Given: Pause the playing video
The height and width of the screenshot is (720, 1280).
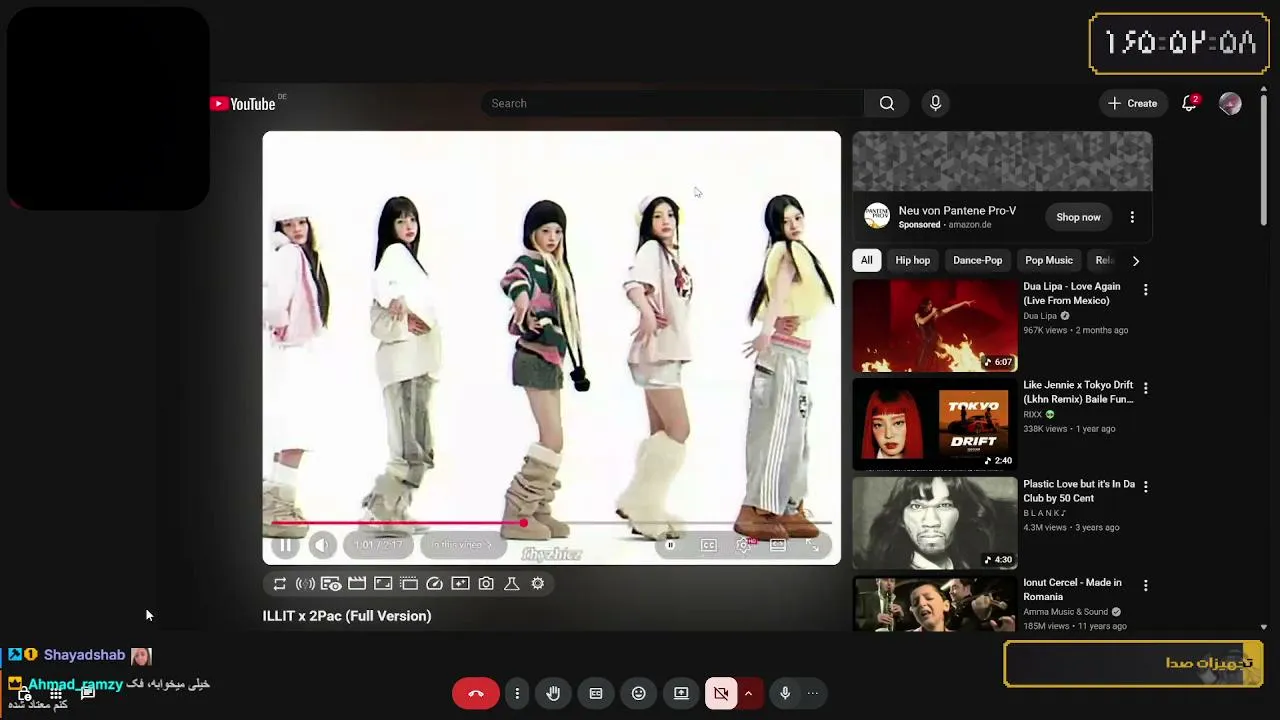Looking at the screenshot, I should tap(285, 545).
